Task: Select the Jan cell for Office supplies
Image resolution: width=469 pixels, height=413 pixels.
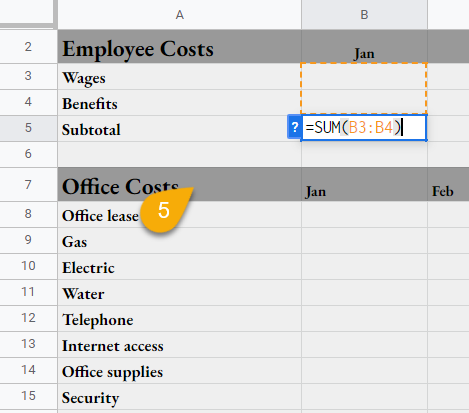Action: click(x=364, y=371)
